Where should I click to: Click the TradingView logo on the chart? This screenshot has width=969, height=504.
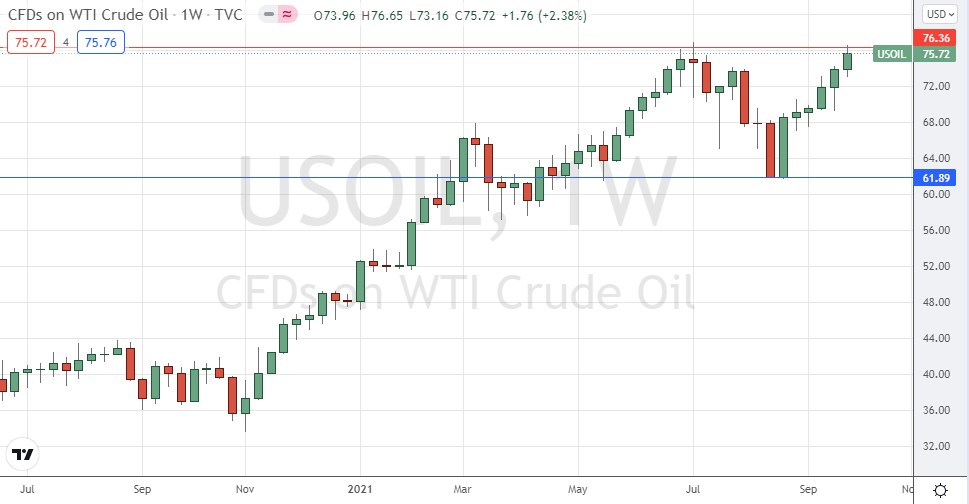(x=24, y=454)
